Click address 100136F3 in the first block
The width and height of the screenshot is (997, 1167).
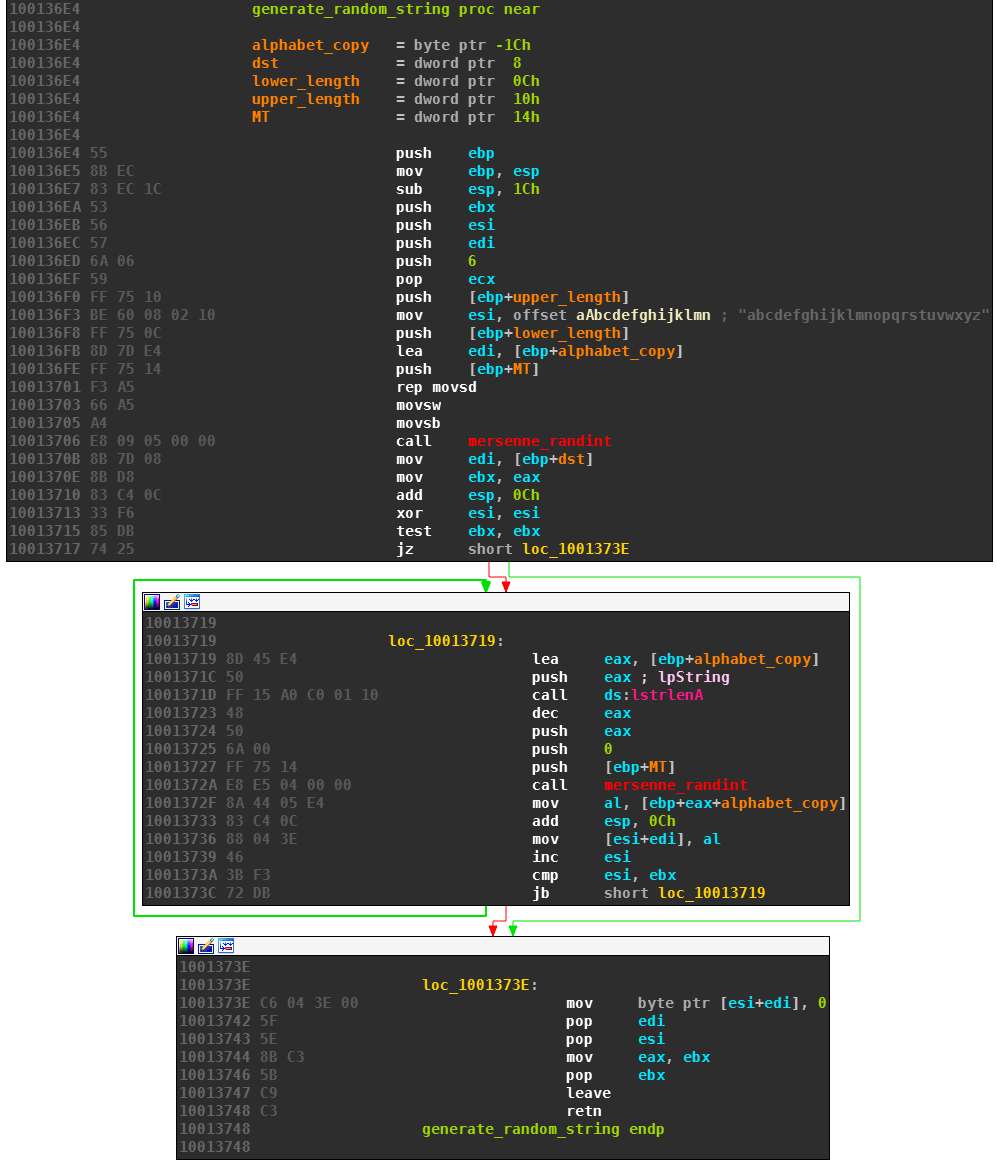coord(45,315)
